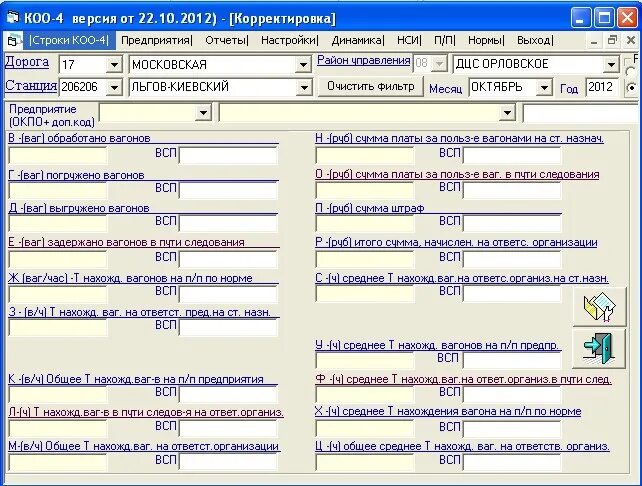Click ВСП field for О сумма платы
This screenshot has height=486, width=642.
tap(512, 190)
